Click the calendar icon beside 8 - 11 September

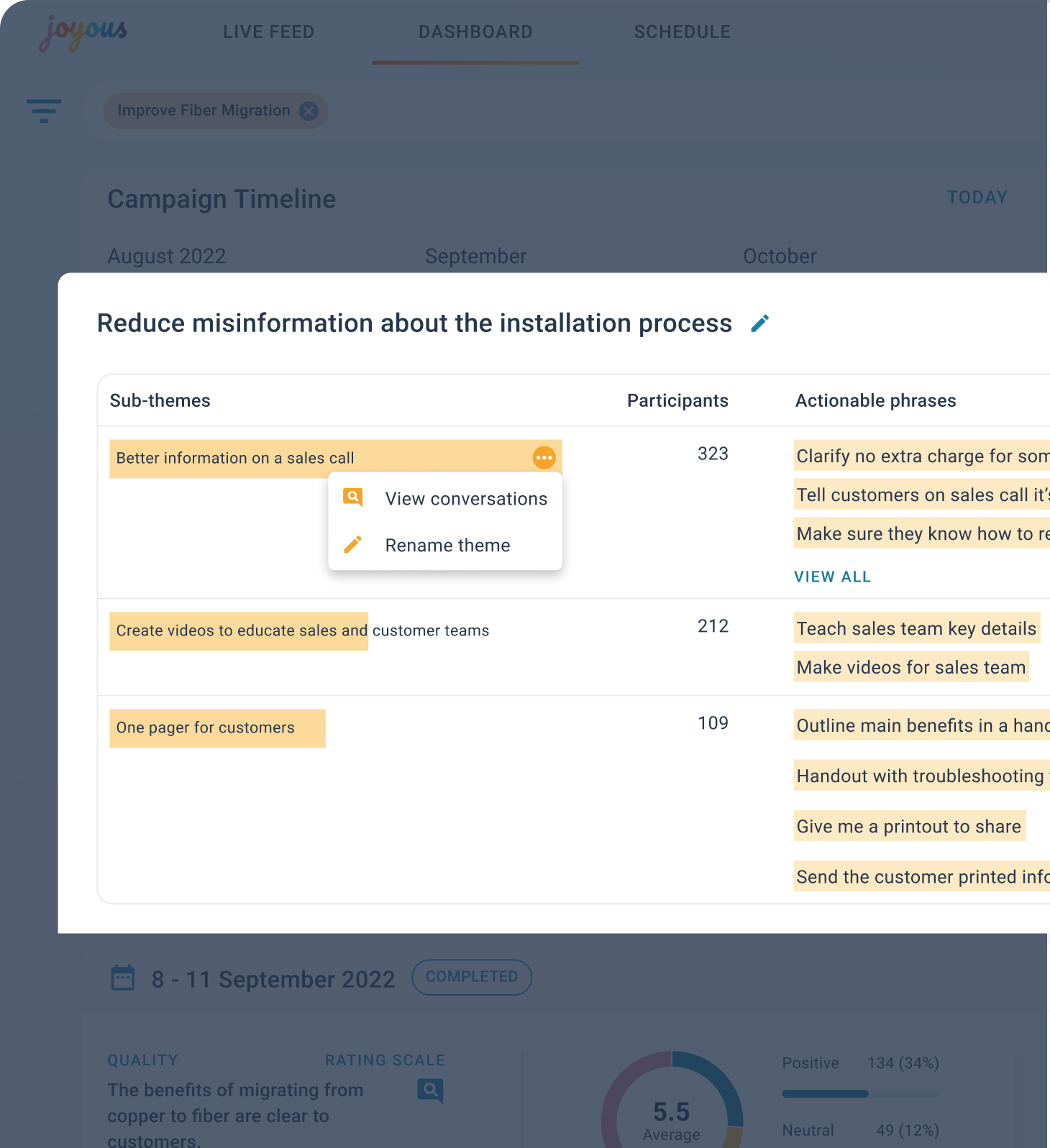coord(123,978)
